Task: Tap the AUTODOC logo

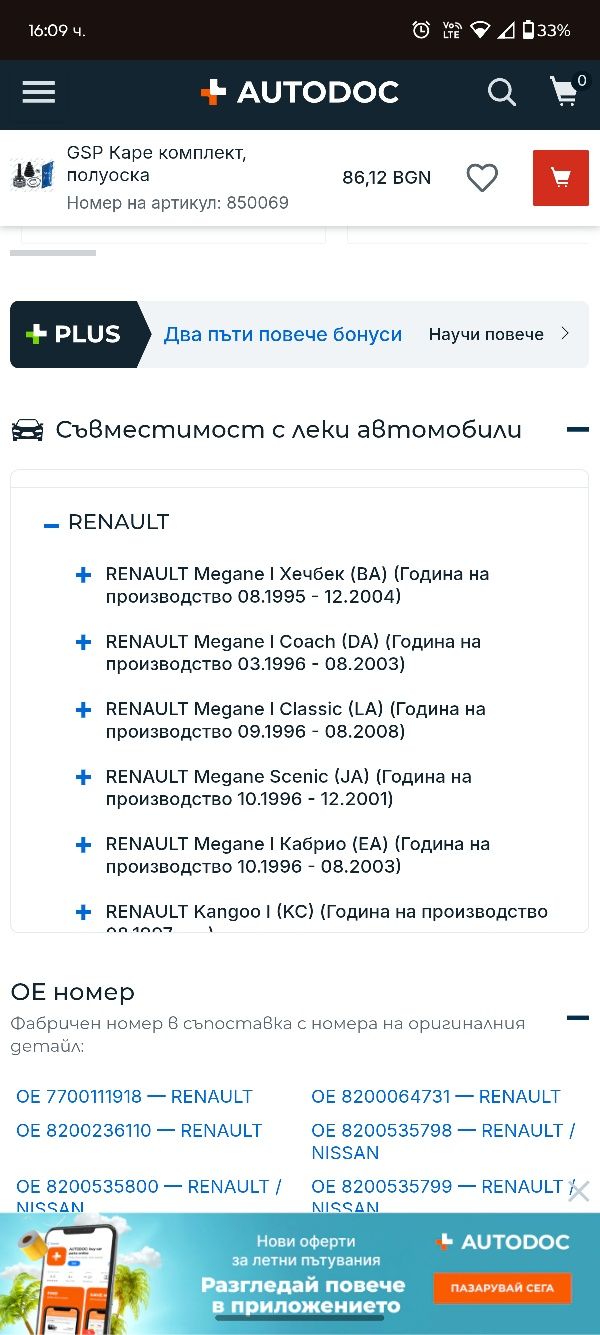Action: 299,93
